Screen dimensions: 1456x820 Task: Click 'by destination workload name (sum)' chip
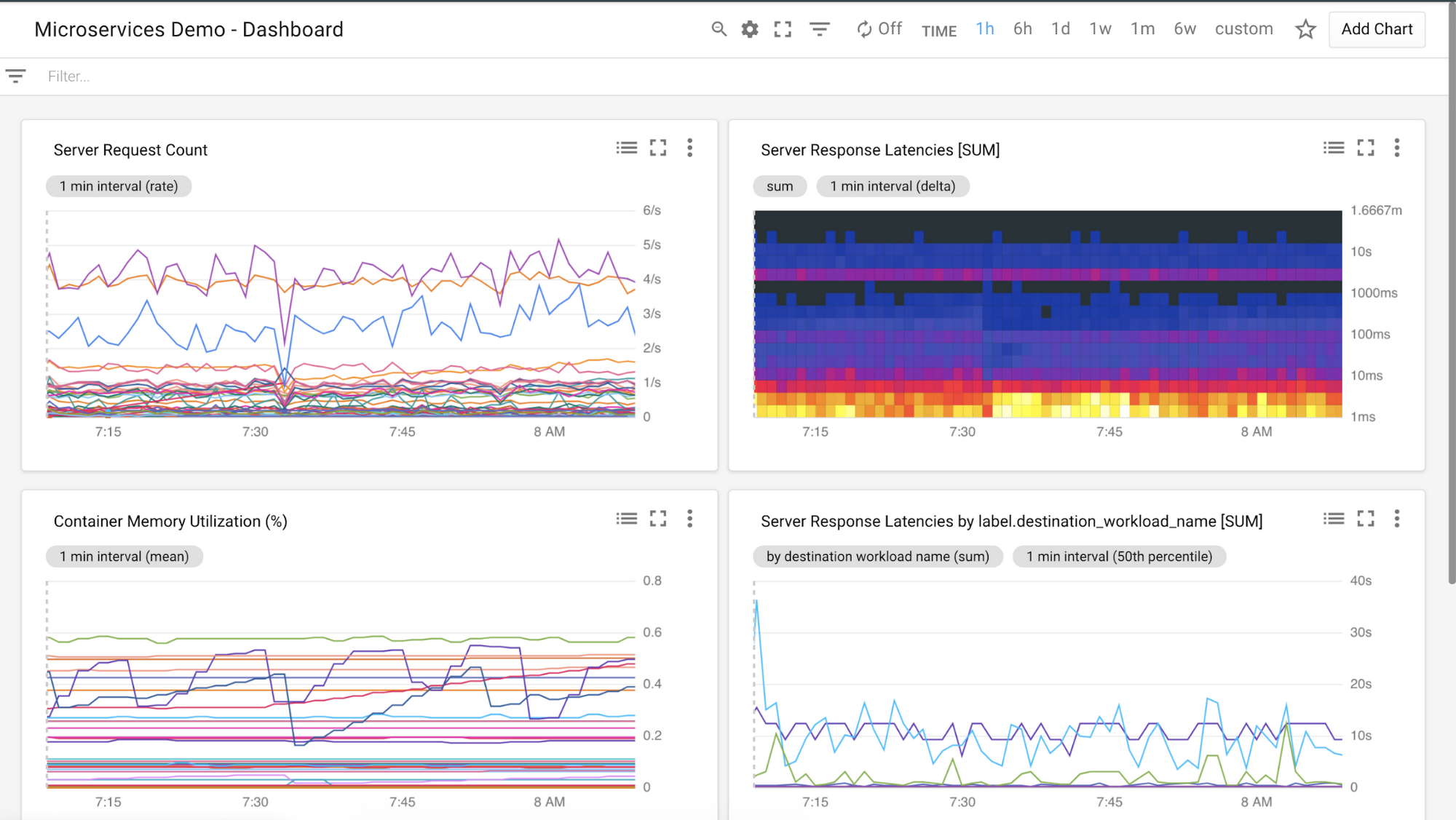(878, 557)
